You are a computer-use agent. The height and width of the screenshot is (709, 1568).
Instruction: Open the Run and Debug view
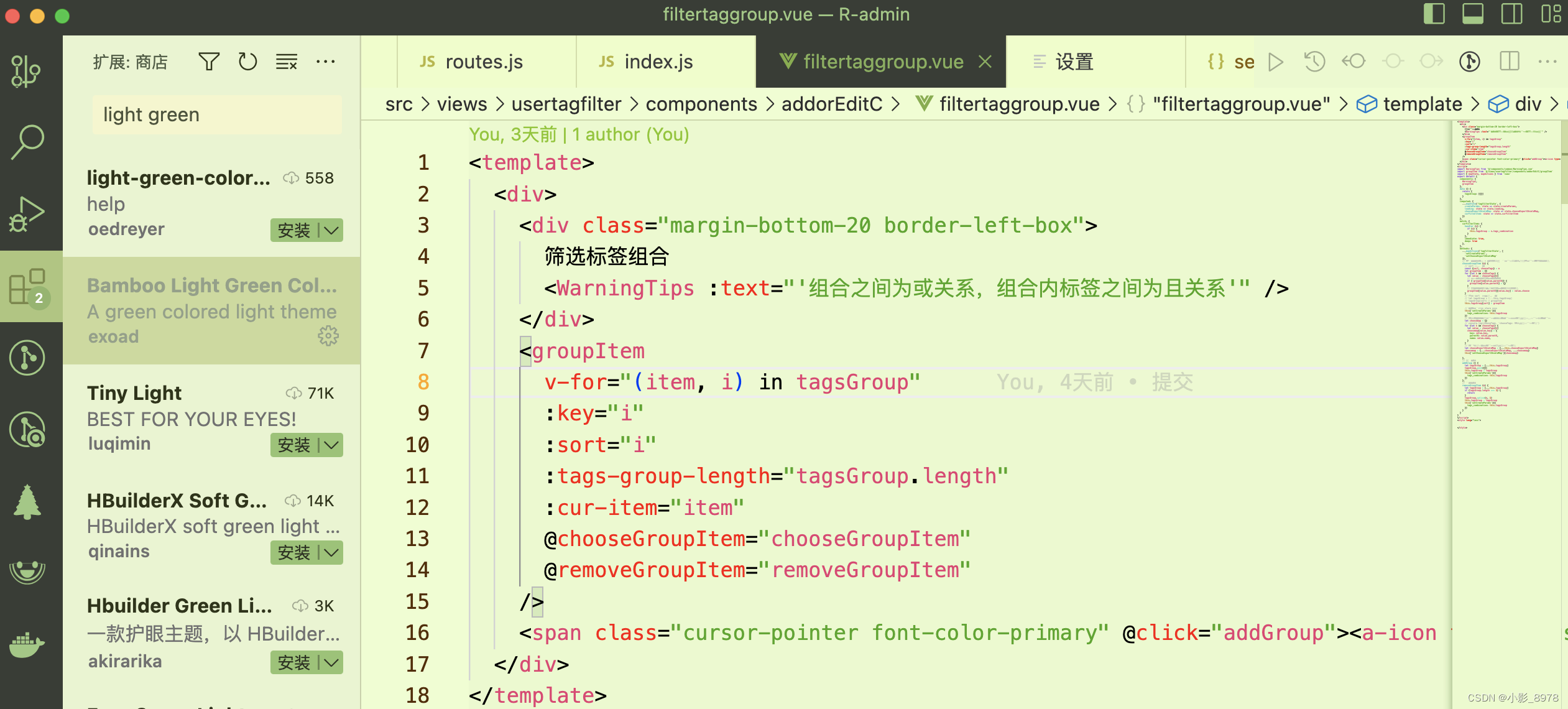coord(28,215)
